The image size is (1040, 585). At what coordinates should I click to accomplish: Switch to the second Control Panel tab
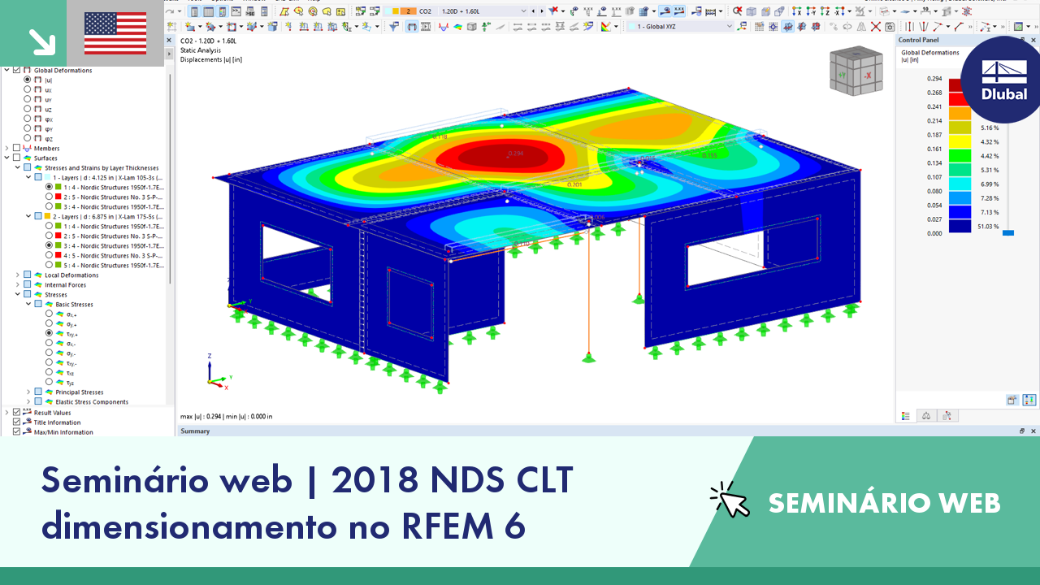pos(926,416)
